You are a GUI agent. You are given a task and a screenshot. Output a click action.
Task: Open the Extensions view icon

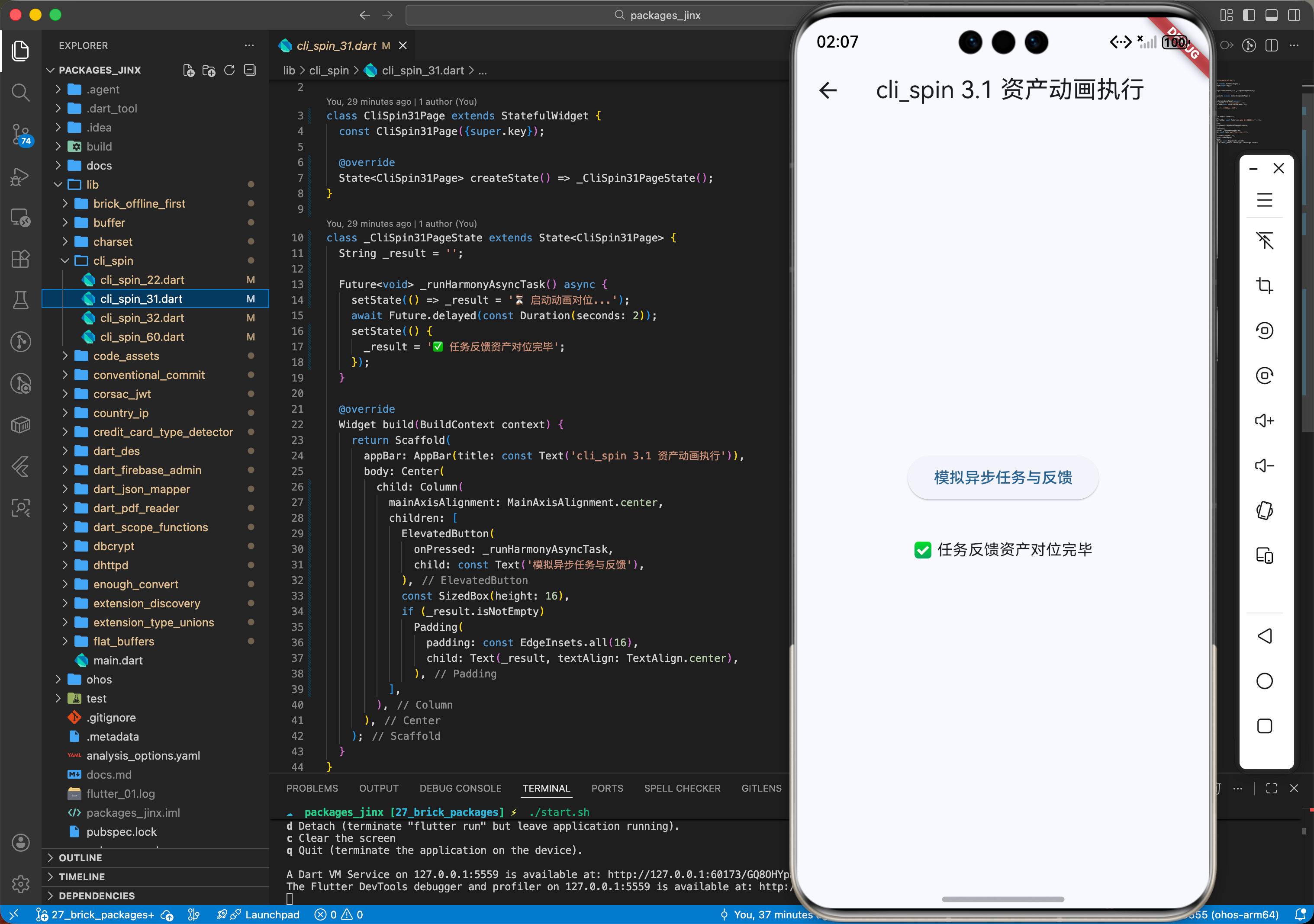point(21,259)
